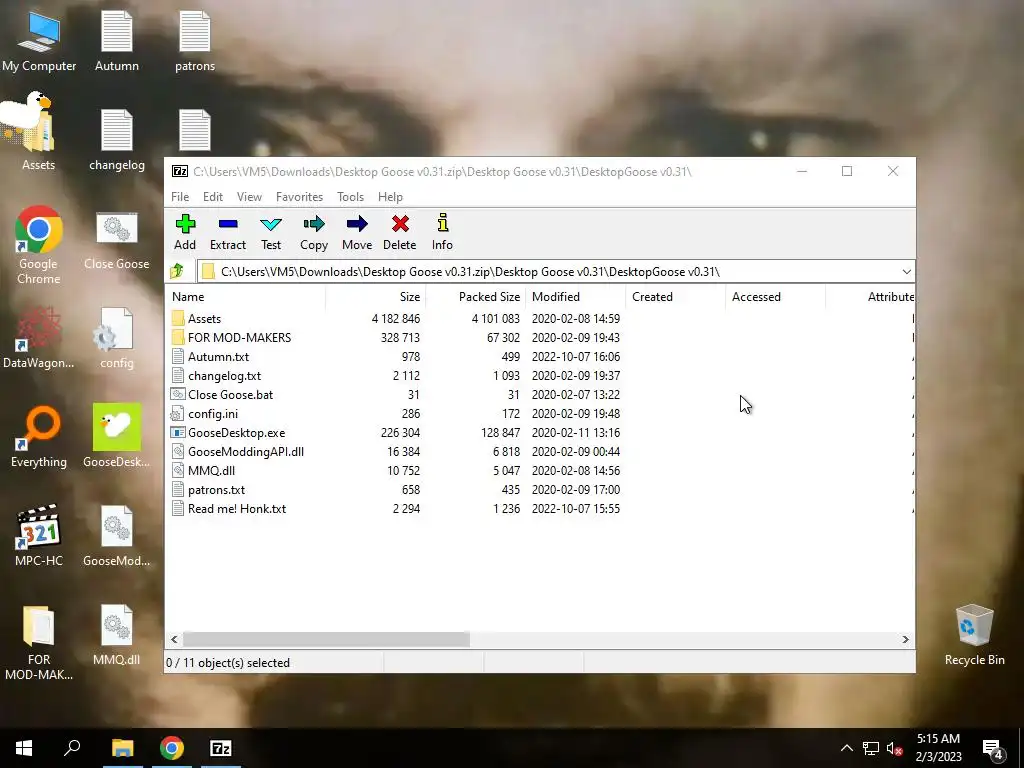Click the 7-Zip taskbar button
Image resolution: width=1024 pixels, height=768 pixels.
tap(221, 748)
